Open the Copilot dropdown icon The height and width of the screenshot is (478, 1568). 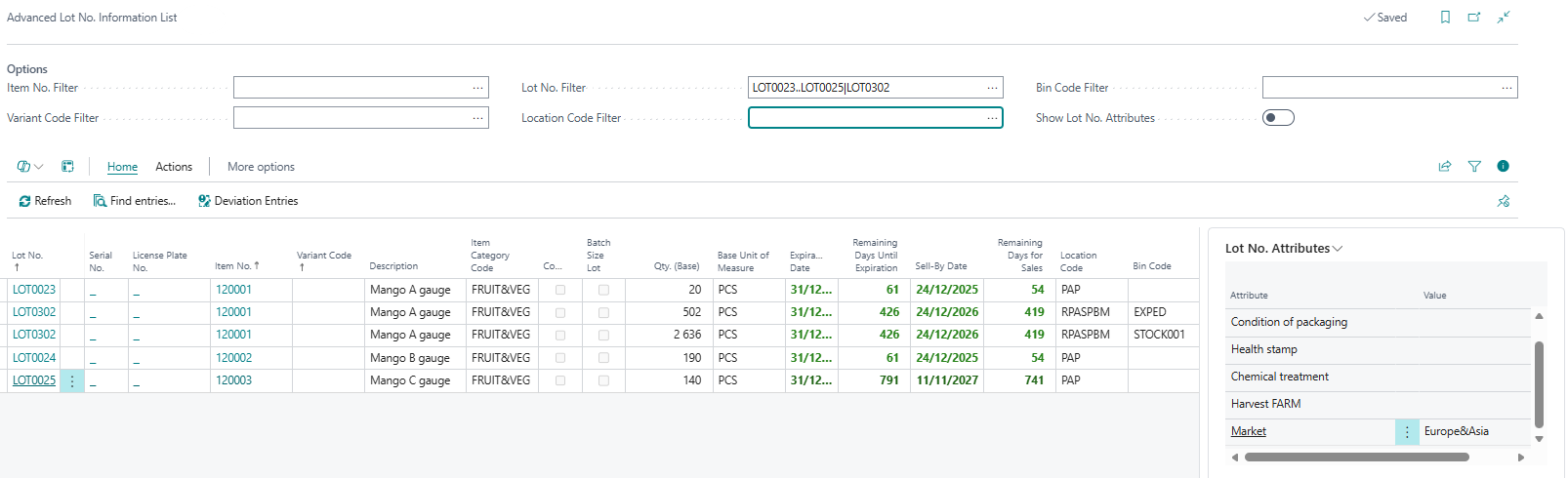tap(29, 167)
